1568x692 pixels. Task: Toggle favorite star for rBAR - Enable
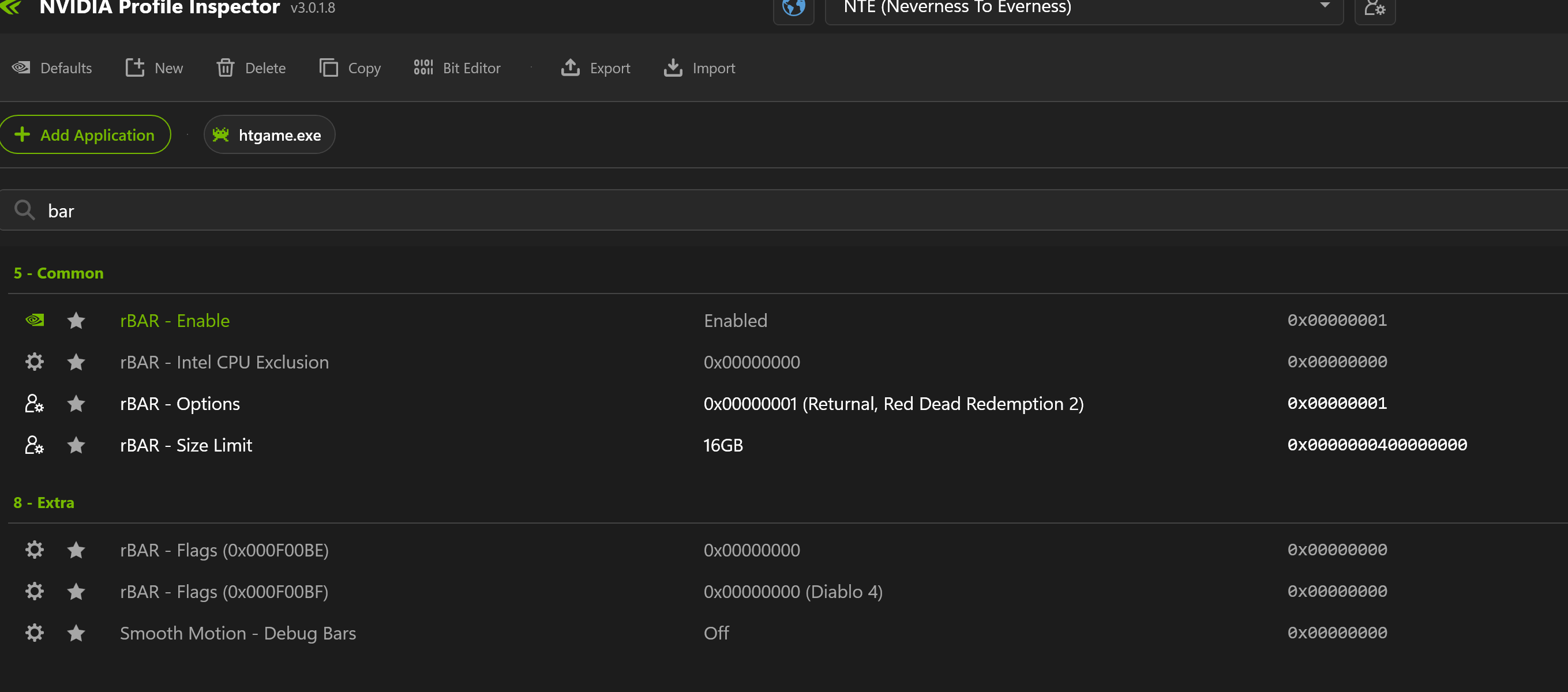pos(76,321)
